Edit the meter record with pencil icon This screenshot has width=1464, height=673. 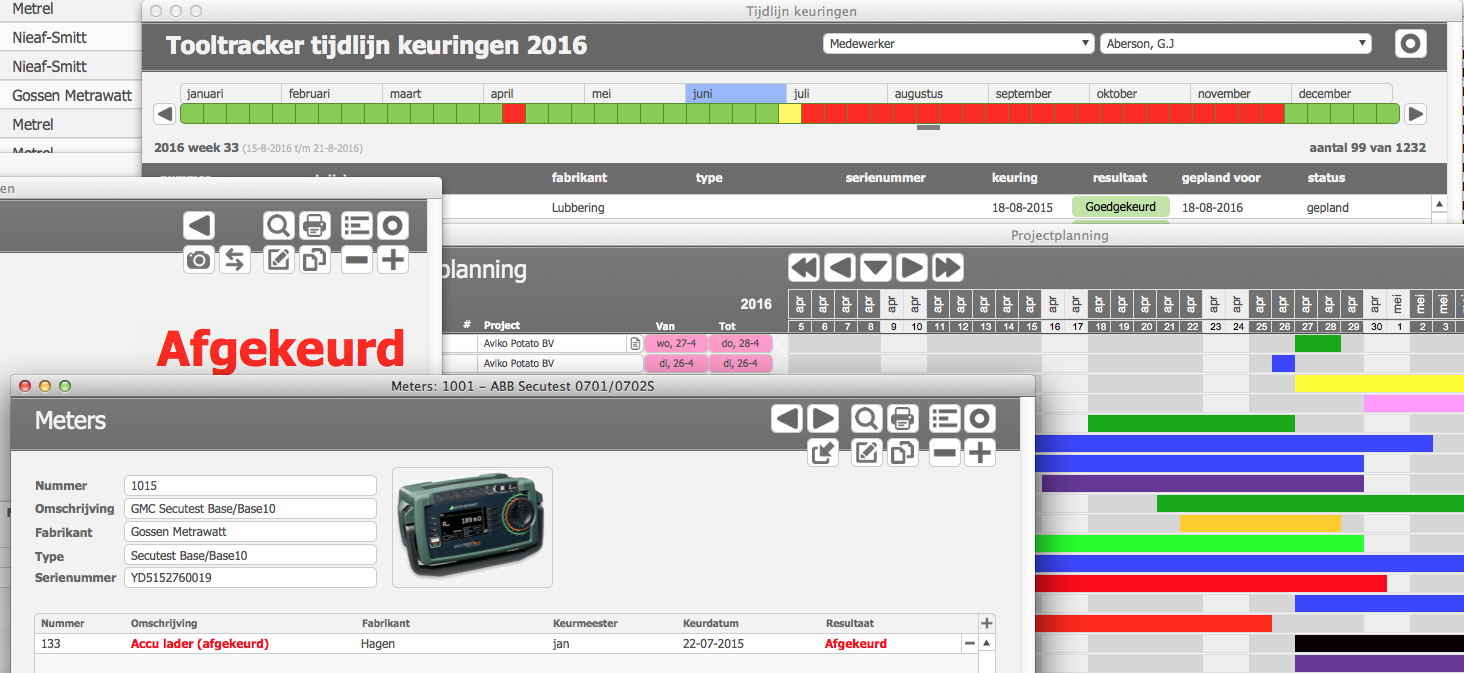point(866,453)
